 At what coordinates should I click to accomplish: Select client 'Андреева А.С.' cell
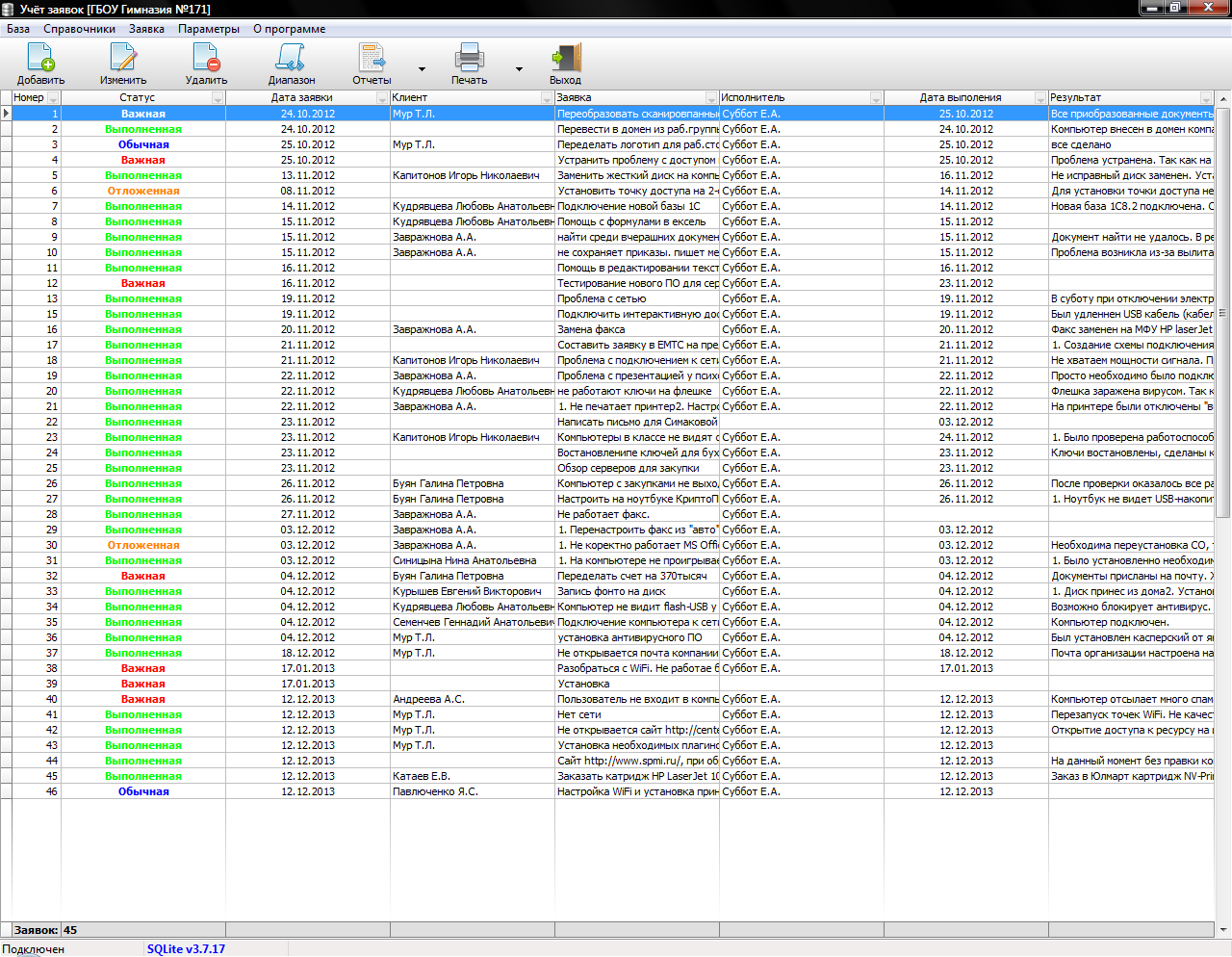pos(473,699)
